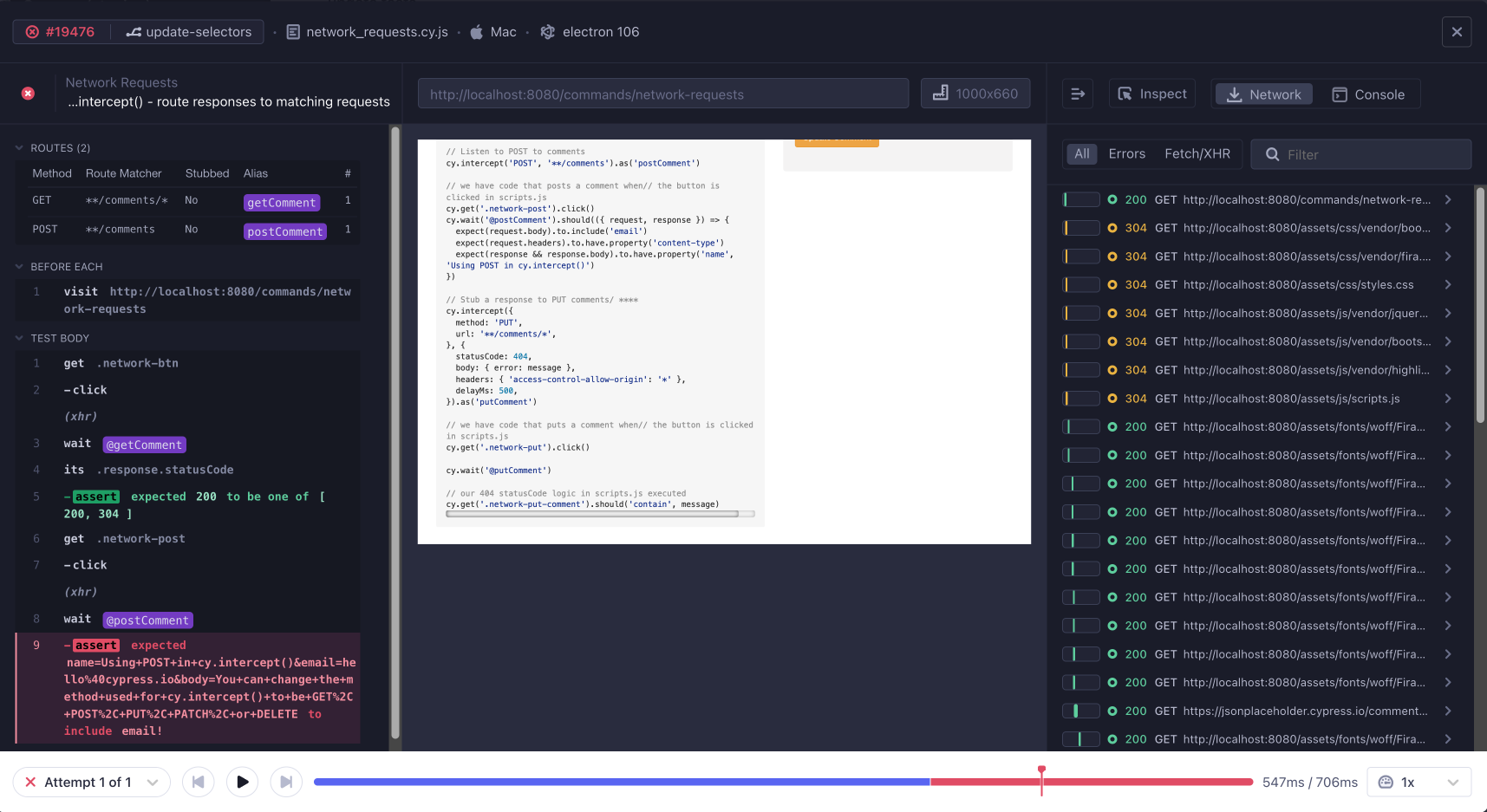The height and width of the screenshot is (812, 1487).
Task: Click the search icon in Filter field
Action: pyautogui.click(x=1273, y=154)
